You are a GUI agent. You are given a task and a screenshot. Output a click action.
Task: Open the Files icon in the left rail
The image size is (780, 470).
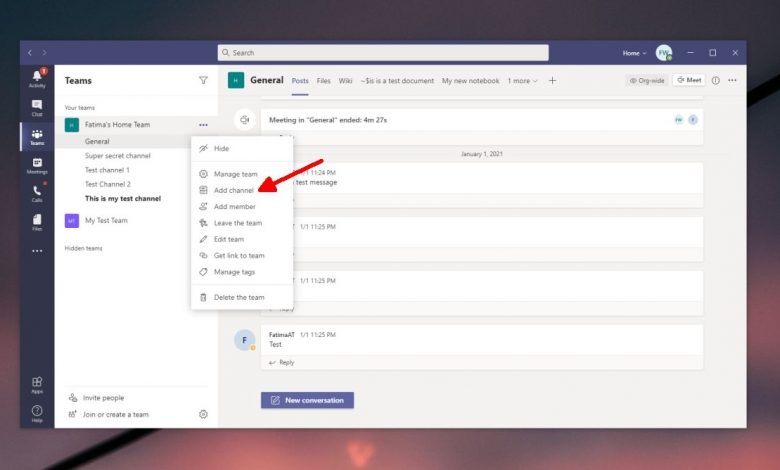point(37,219)
